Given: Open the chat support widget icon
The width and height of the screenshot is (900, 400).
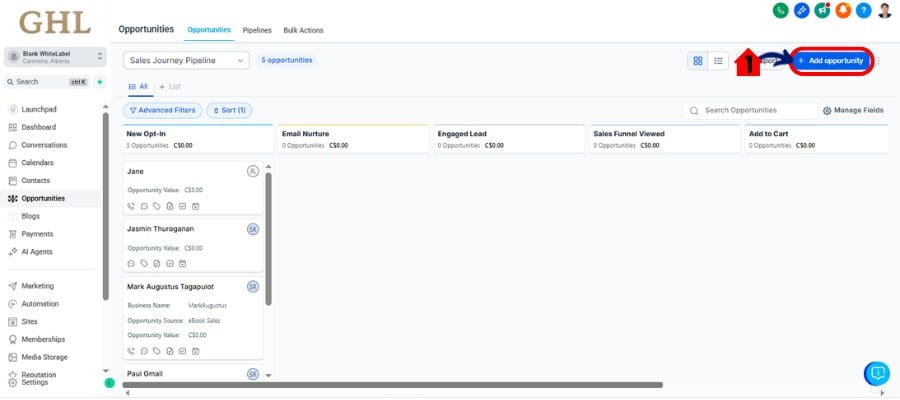Looking at the screenshot, I should click(x=876, y=373).
